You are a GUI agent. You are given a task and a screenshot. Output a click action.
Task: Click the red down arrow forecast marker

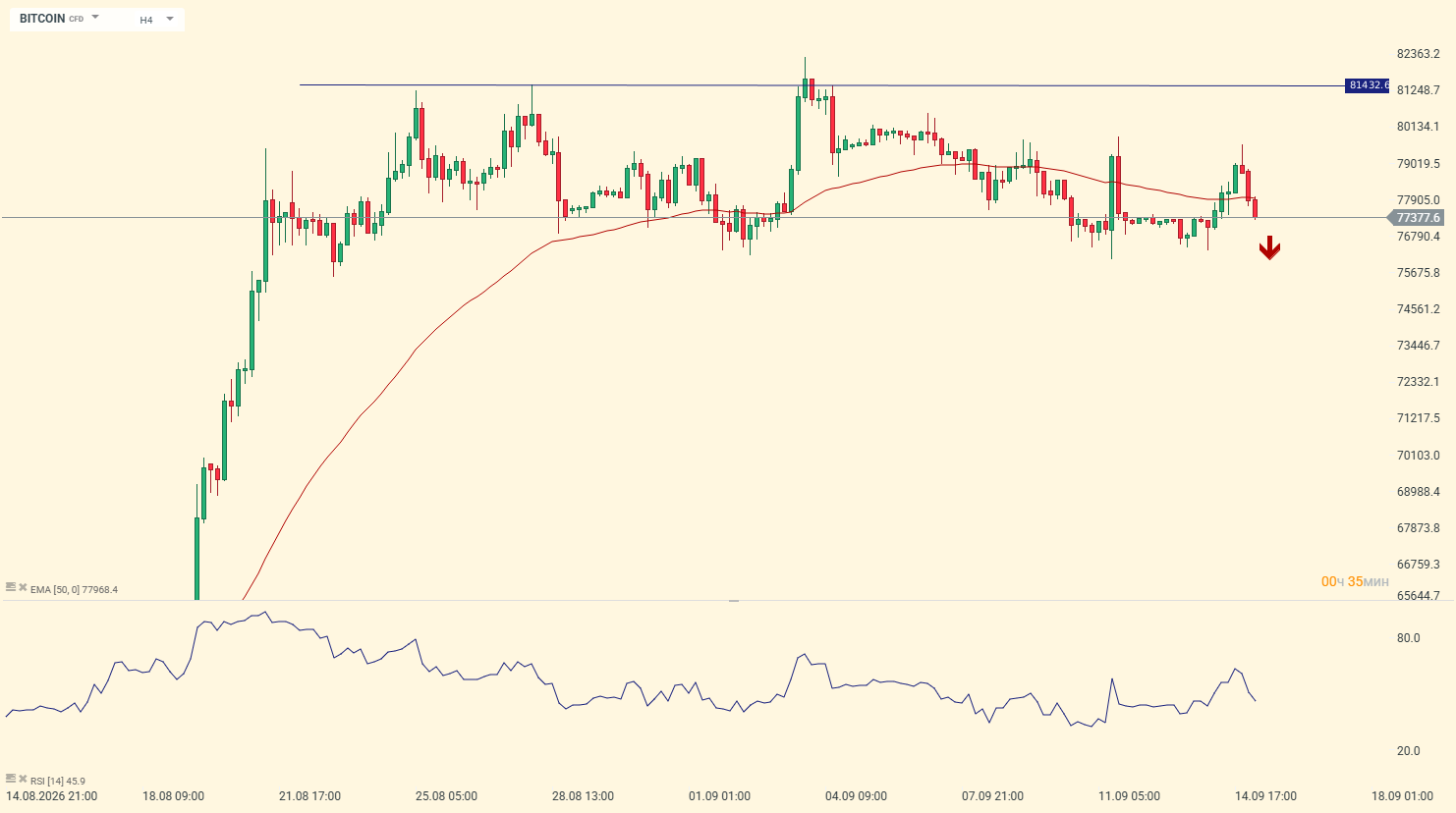point(1269,247)
